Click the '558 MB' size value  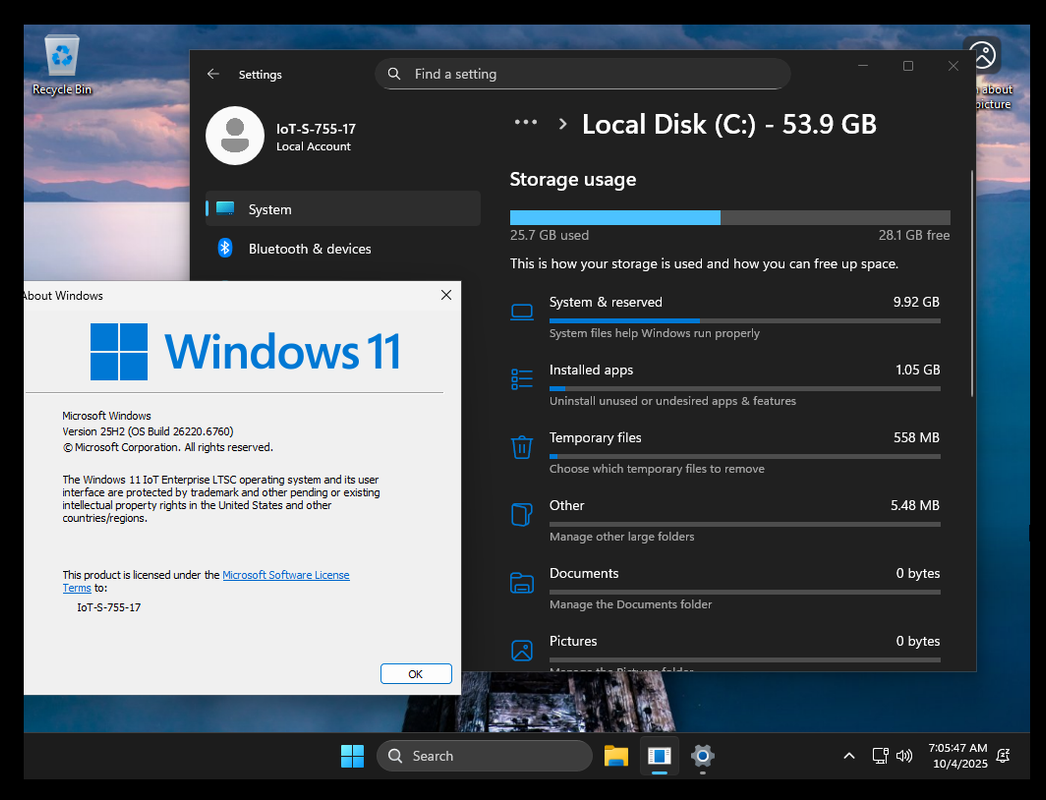[916, 438]
